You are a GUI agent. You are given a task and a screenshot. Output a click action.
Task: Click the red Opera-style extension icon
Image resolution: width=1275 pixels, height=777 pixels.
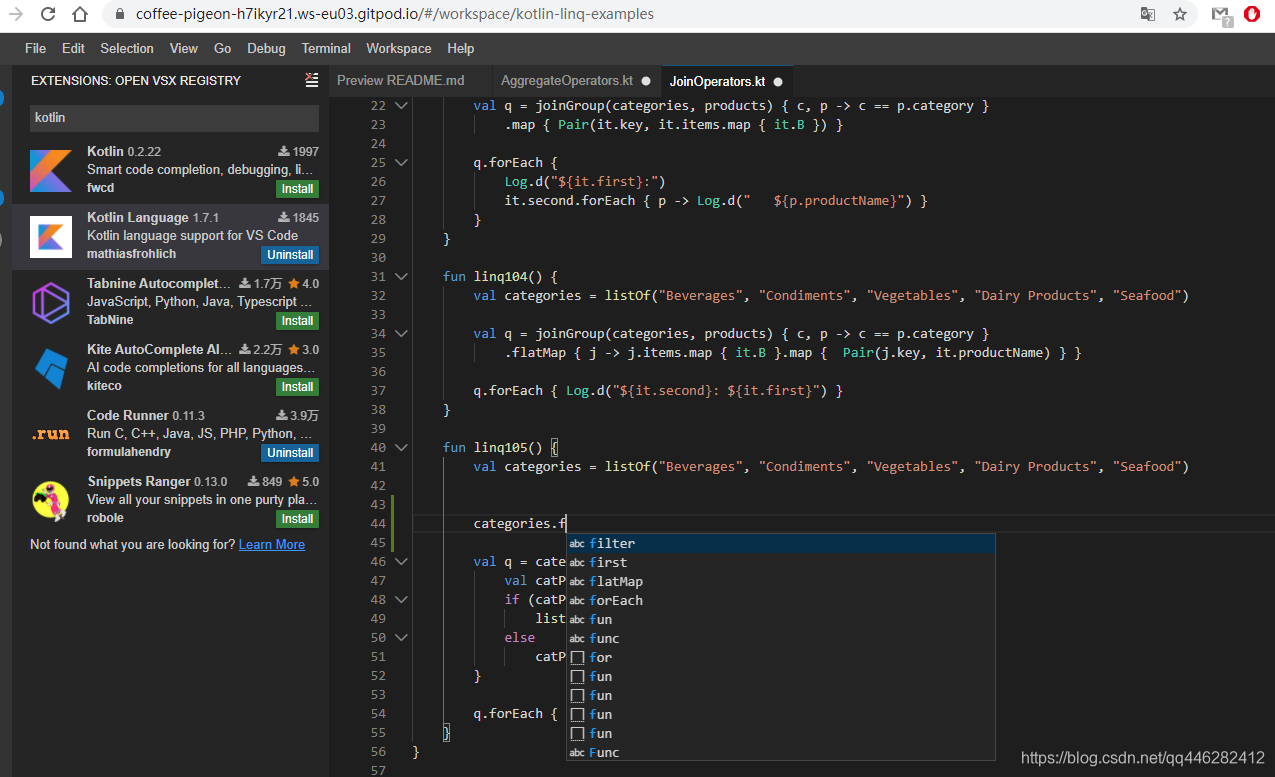[1252, 14]
